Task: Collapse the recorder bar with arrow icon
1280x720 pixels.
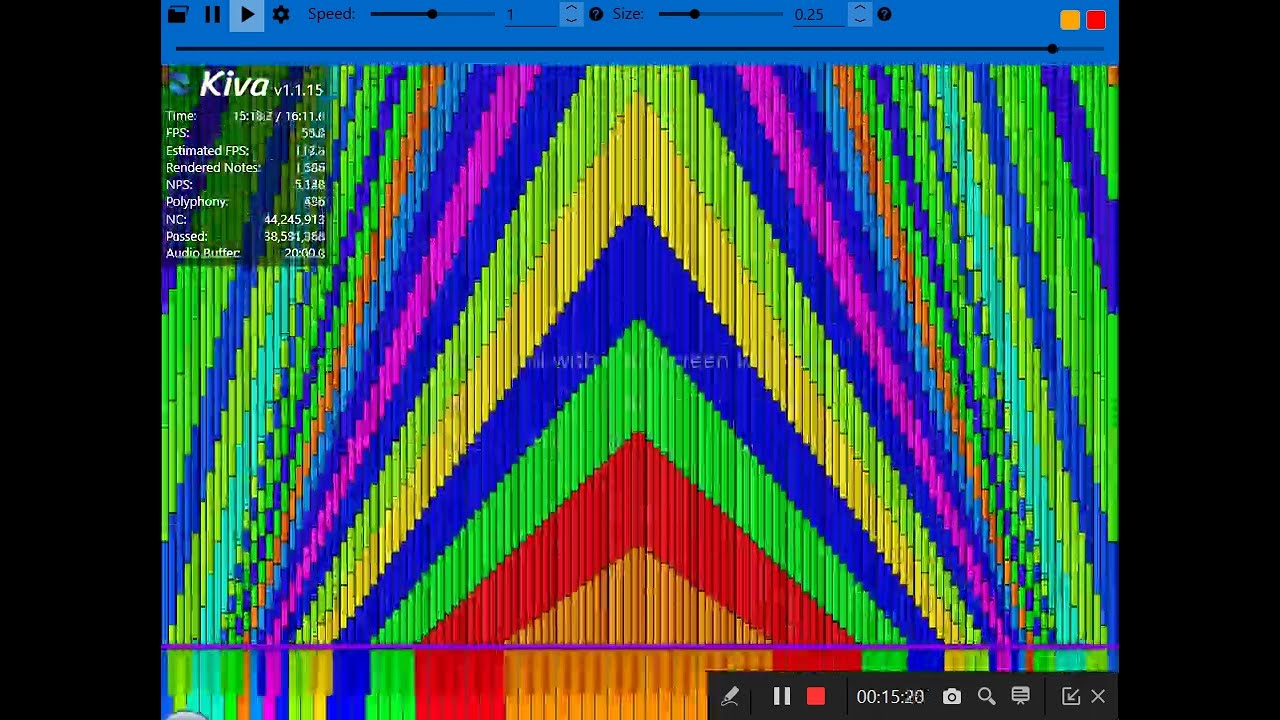Action: (1070, 697)
